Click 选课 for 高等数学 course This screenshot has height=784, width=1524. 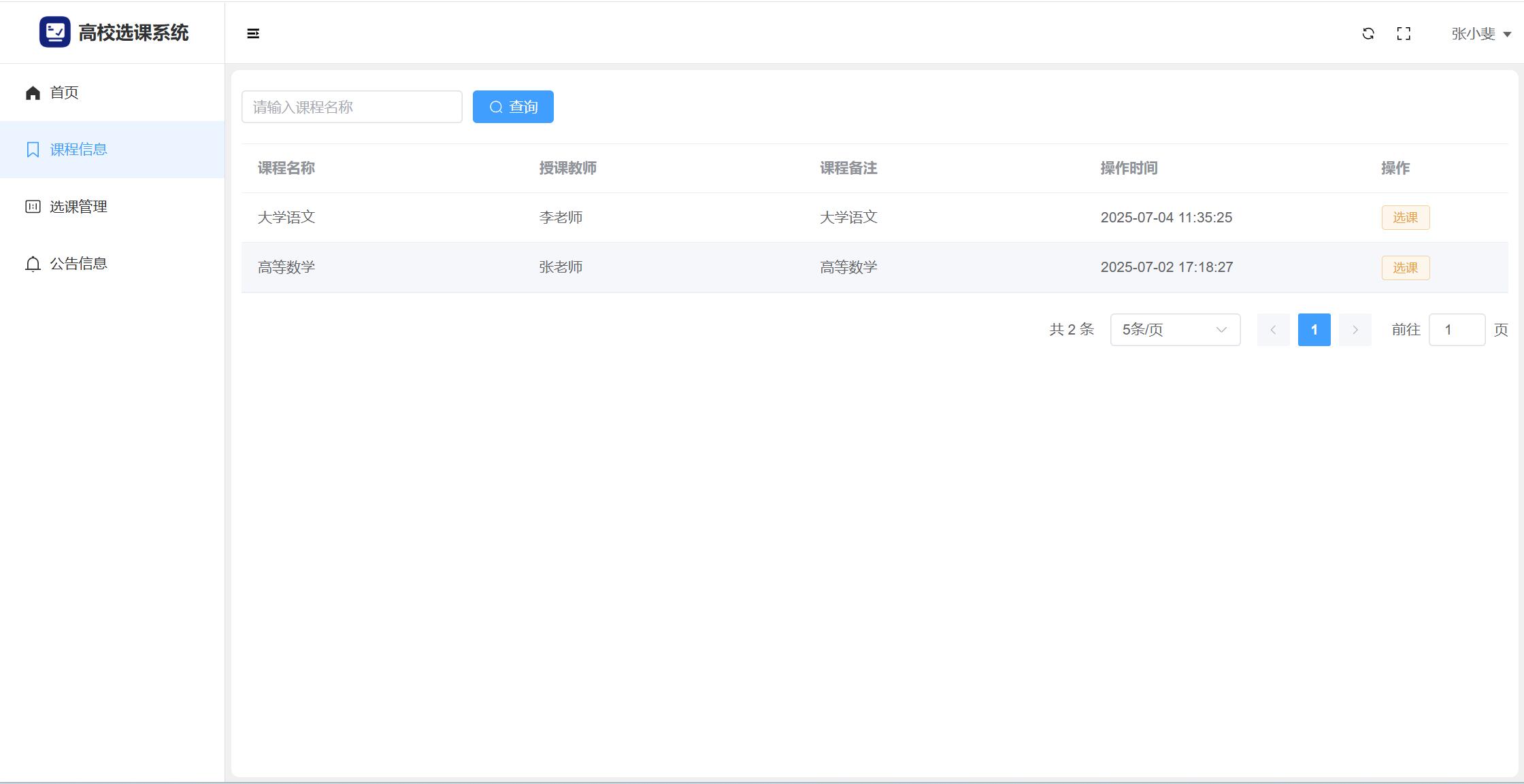click(1405, 268)
